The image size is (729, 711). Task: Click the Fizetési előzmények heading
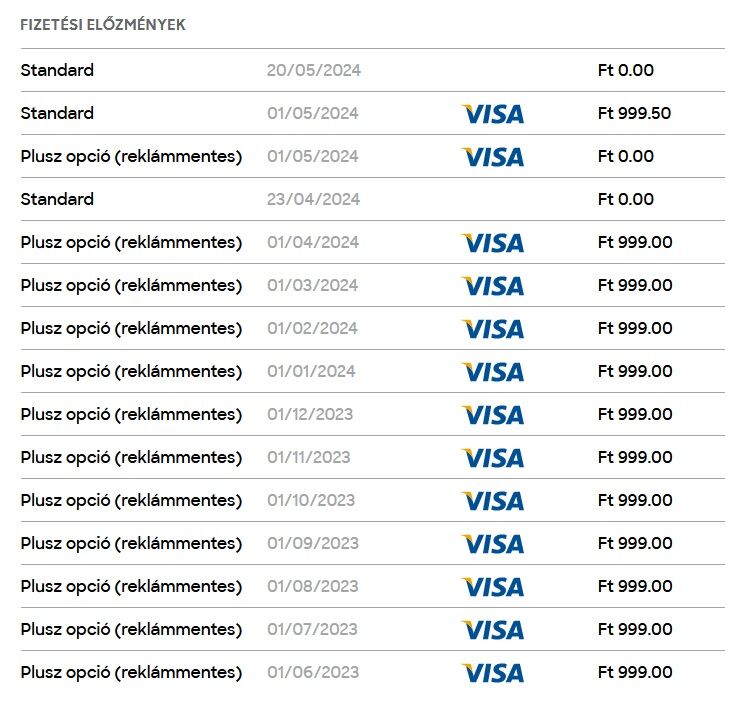103,24
